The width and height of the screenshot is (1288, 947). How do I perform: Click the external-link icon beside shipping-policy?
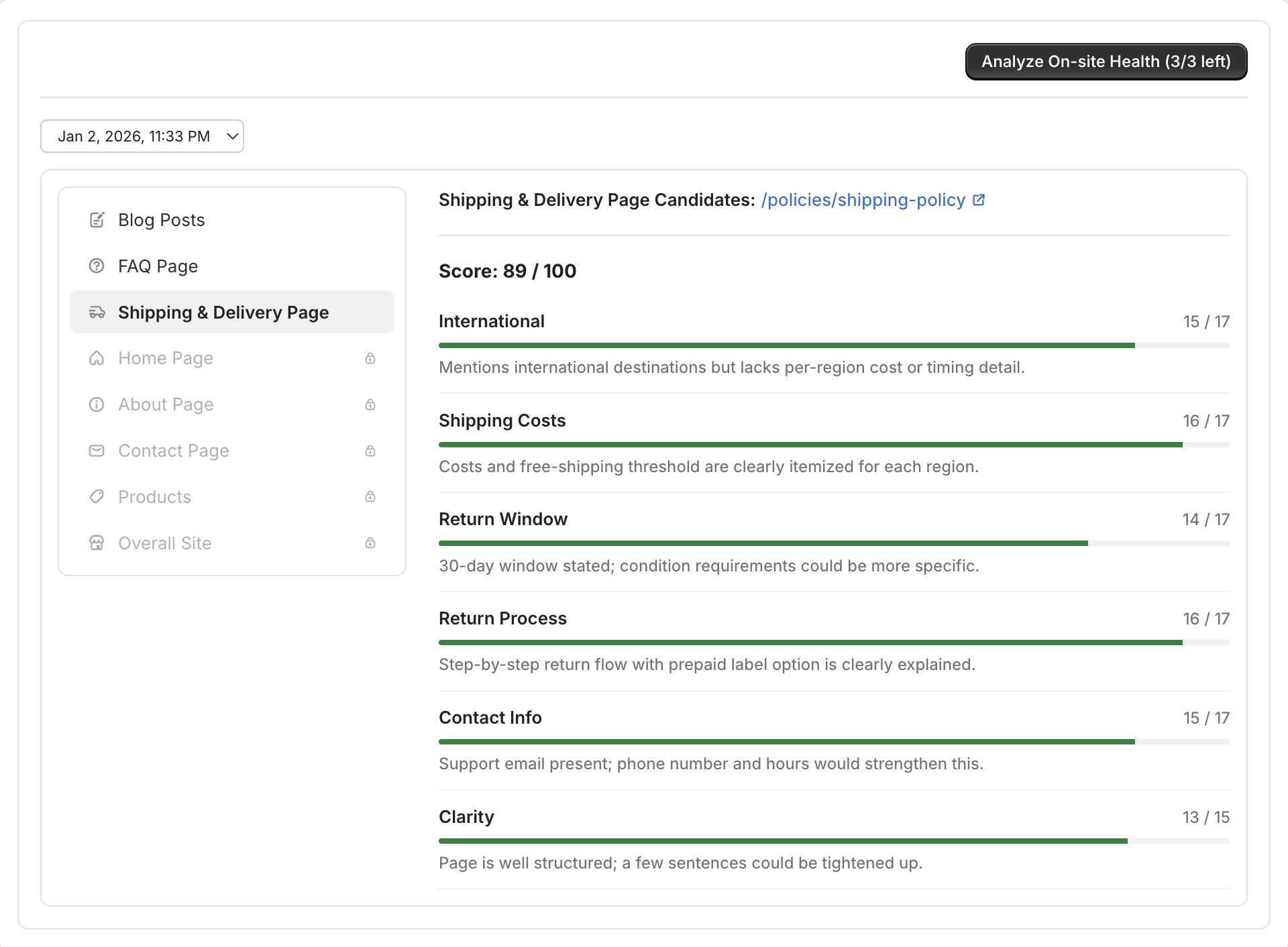979,200
